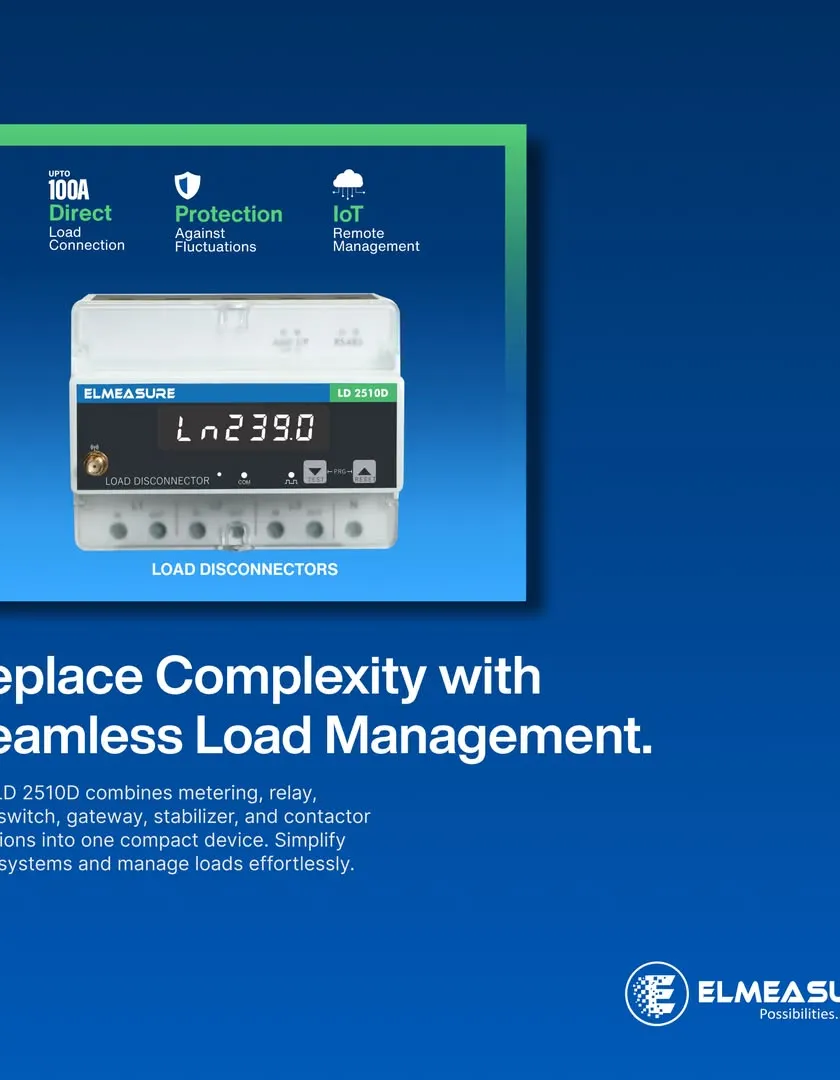
Task: Click the 'Load Connection' text
Action: click(87, 239)
